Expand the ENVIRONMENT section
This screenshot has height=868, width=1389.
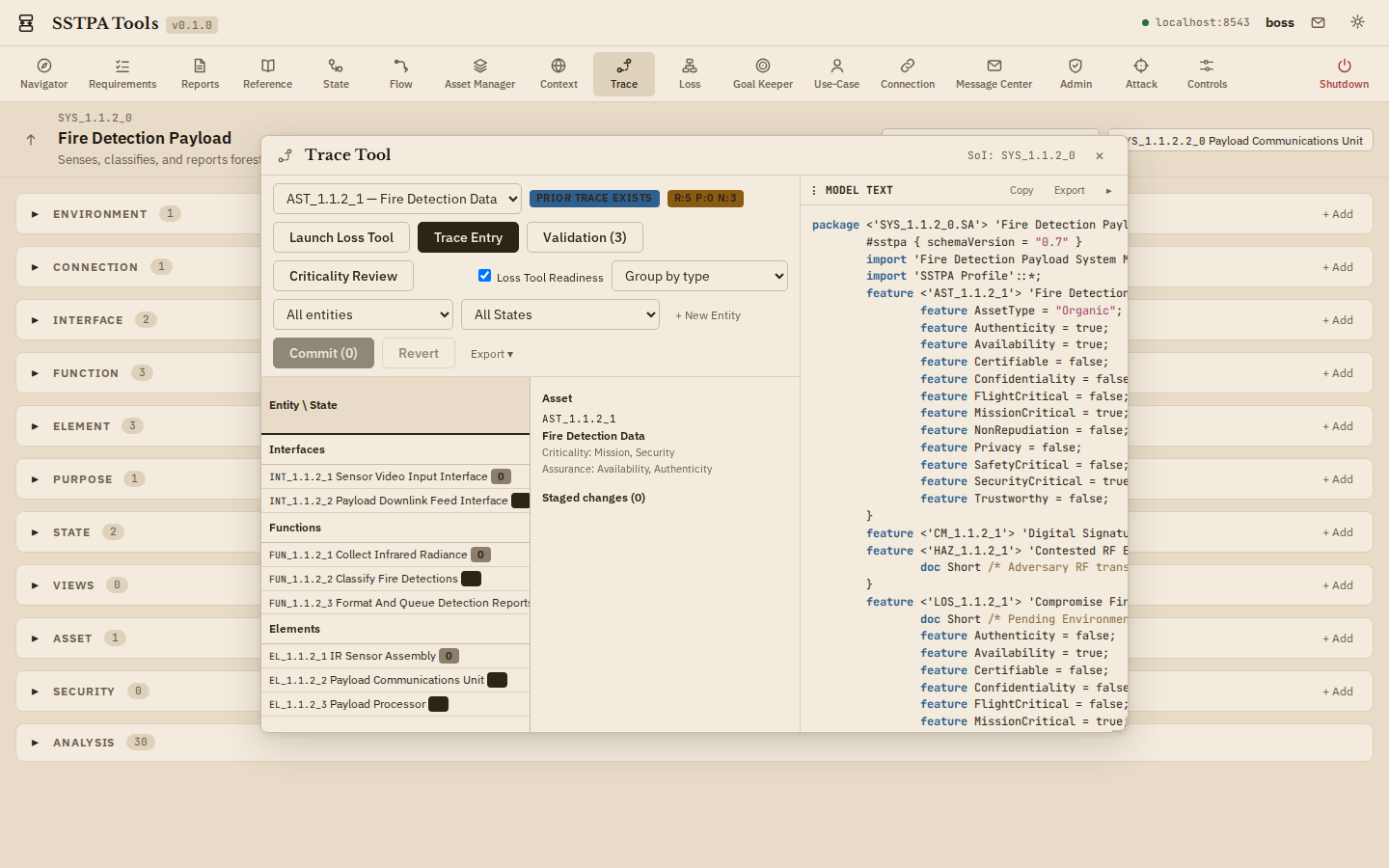click(35, 214)
